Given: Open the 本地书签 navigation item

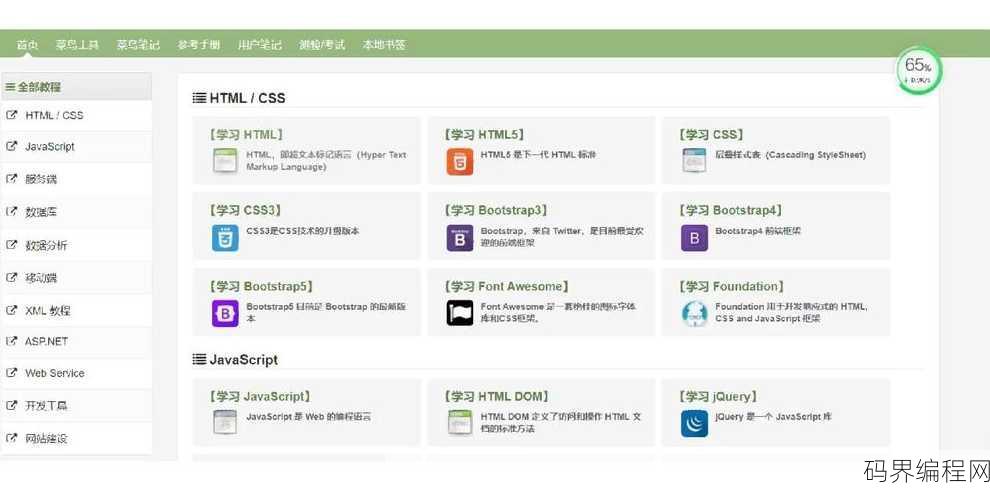Looking at the screenshot, I should point(384,45).
